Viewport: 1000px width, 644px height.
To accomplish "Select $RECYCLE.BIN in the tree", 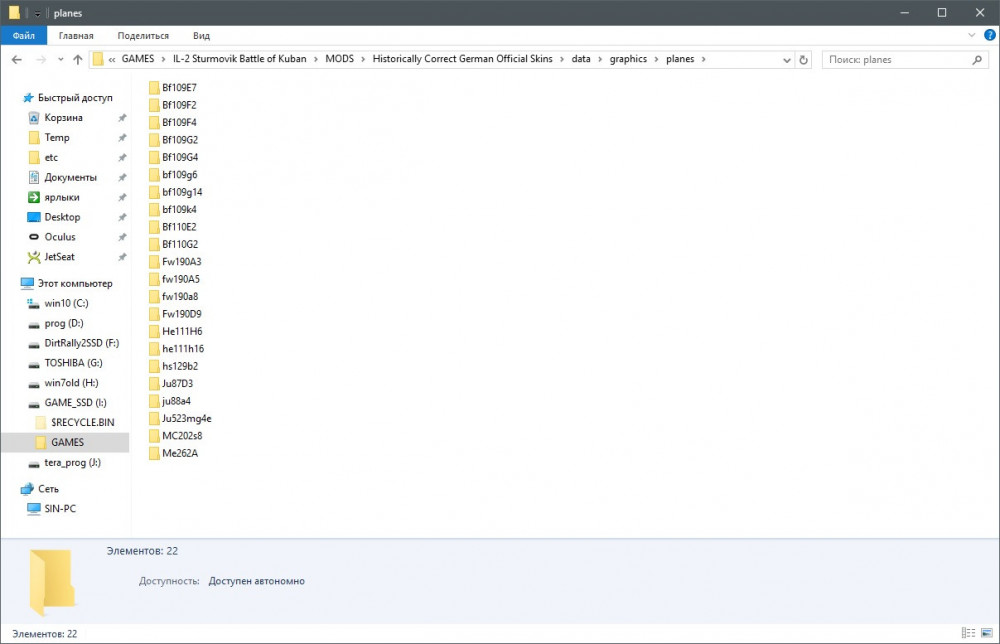I will [83, 422].
